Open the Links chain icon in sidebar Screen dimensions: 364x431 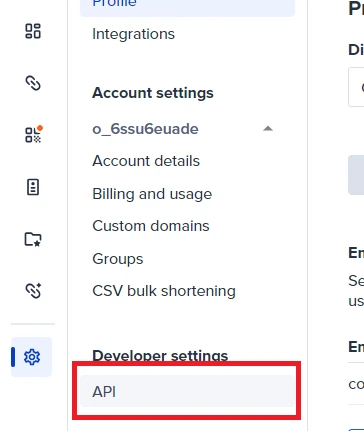coord(33,83)
